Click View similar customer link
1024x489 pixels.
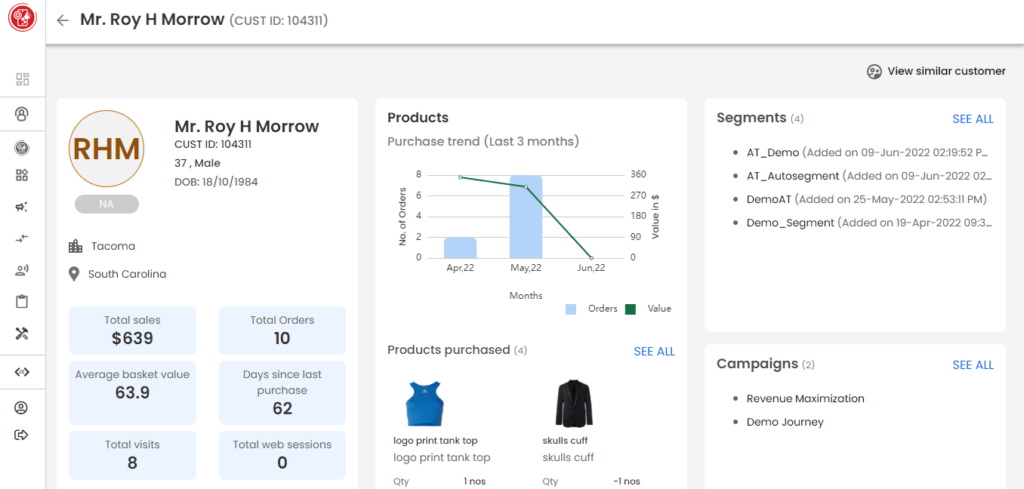coord(936,71)
